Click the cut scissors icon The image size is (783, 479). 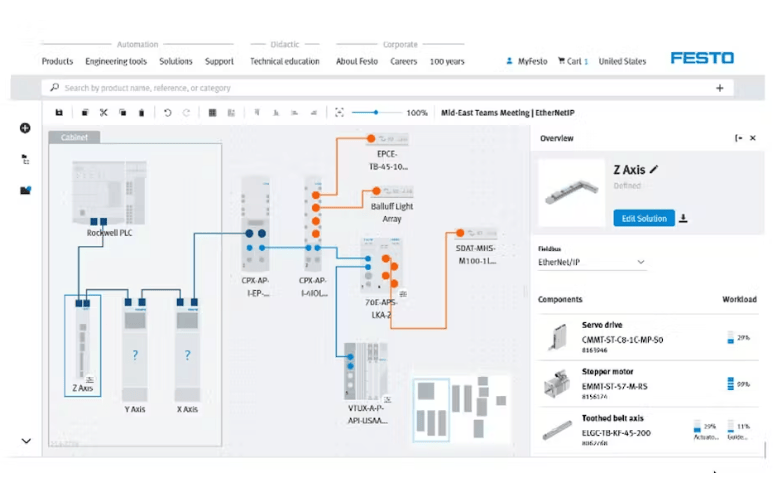pos(103,113)
